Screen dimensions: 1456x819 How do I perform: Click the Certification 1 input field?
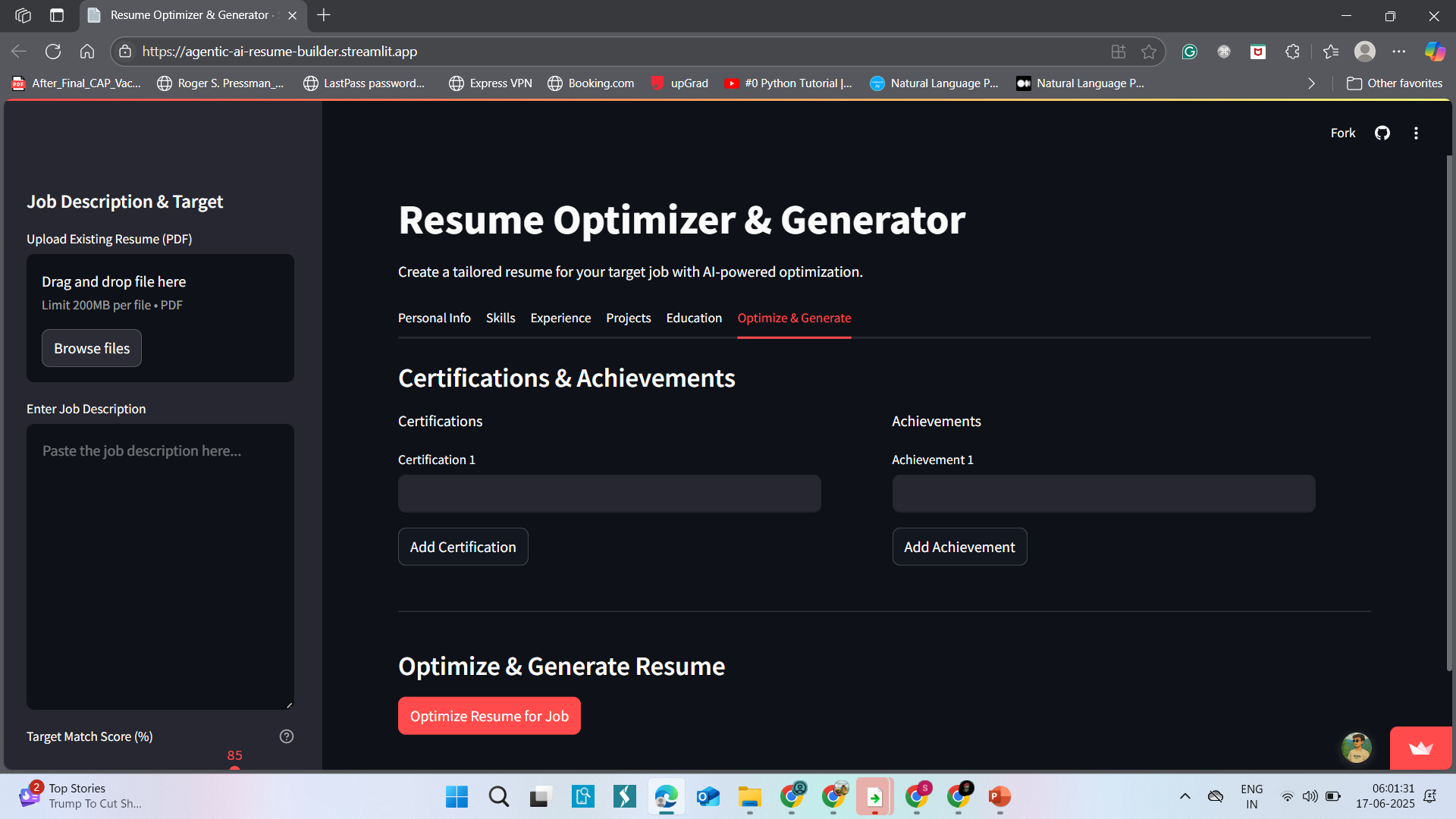pos(609,494)
